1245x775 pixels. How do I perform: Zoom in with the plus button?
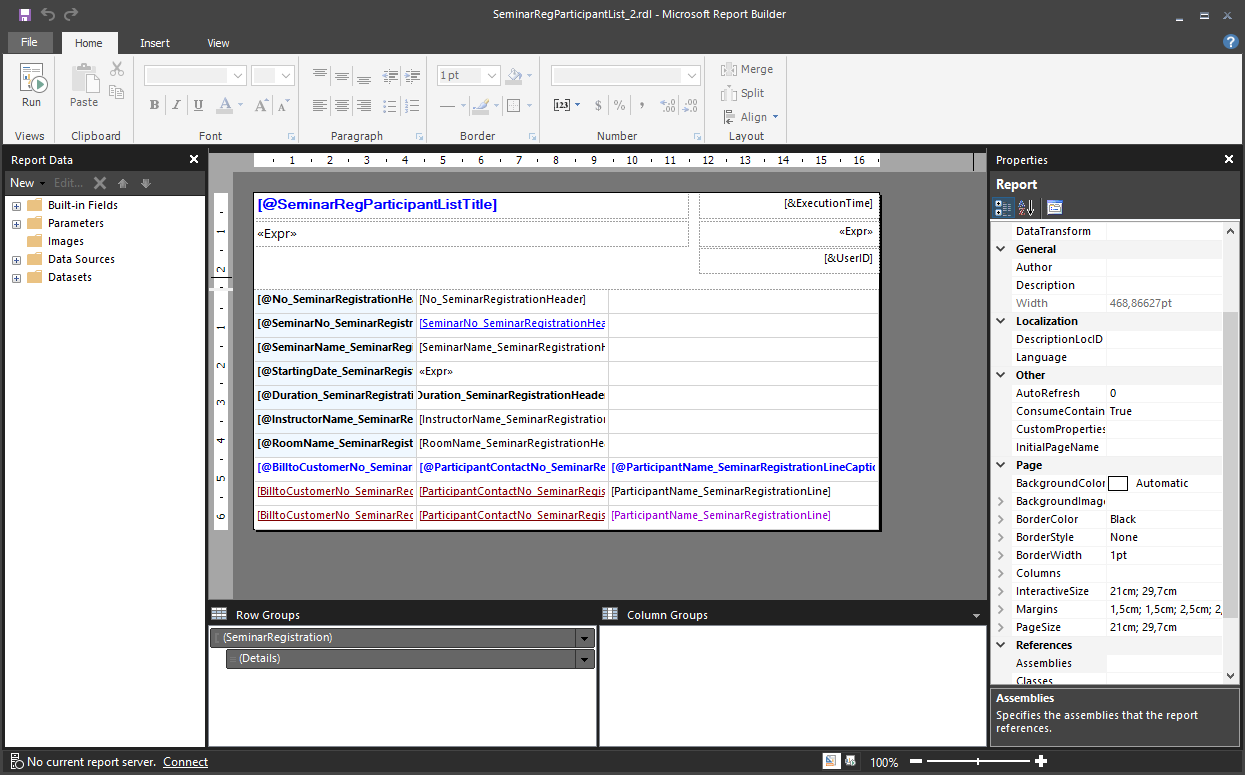tap(1041, 762)
